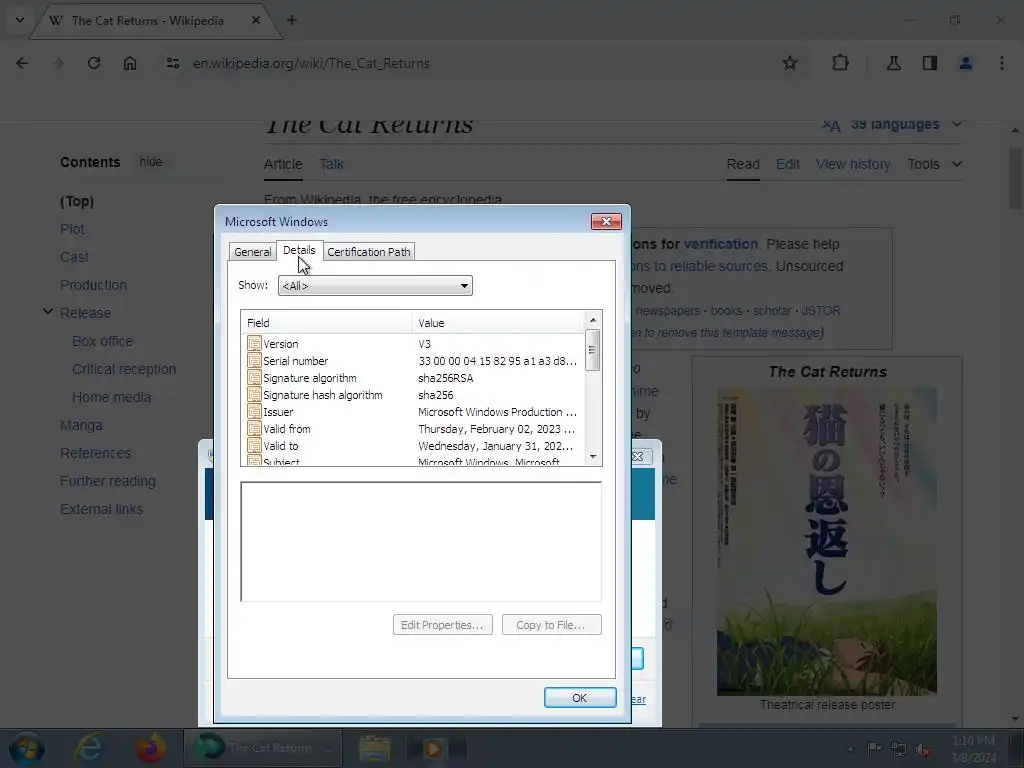Open Chrome profile avatar
This screenshot has width=1024, height=768.
coord(966,63)
